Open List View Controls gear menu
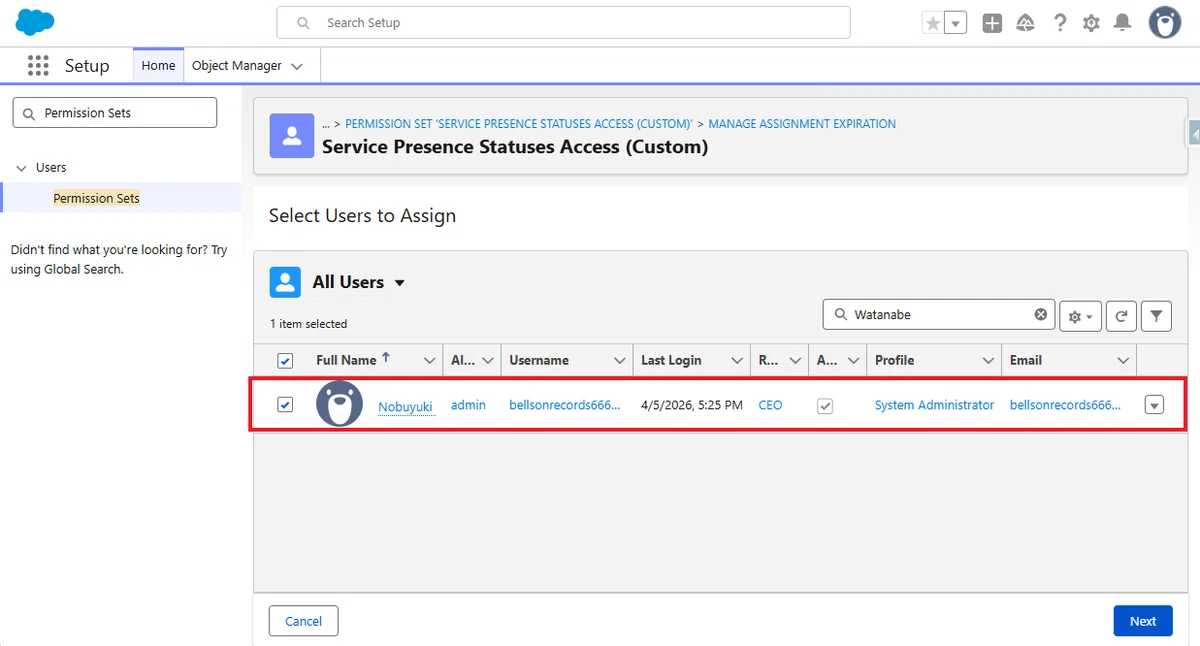Image resolution: width=1200 pixels, height=646 pixels. 1080,316
